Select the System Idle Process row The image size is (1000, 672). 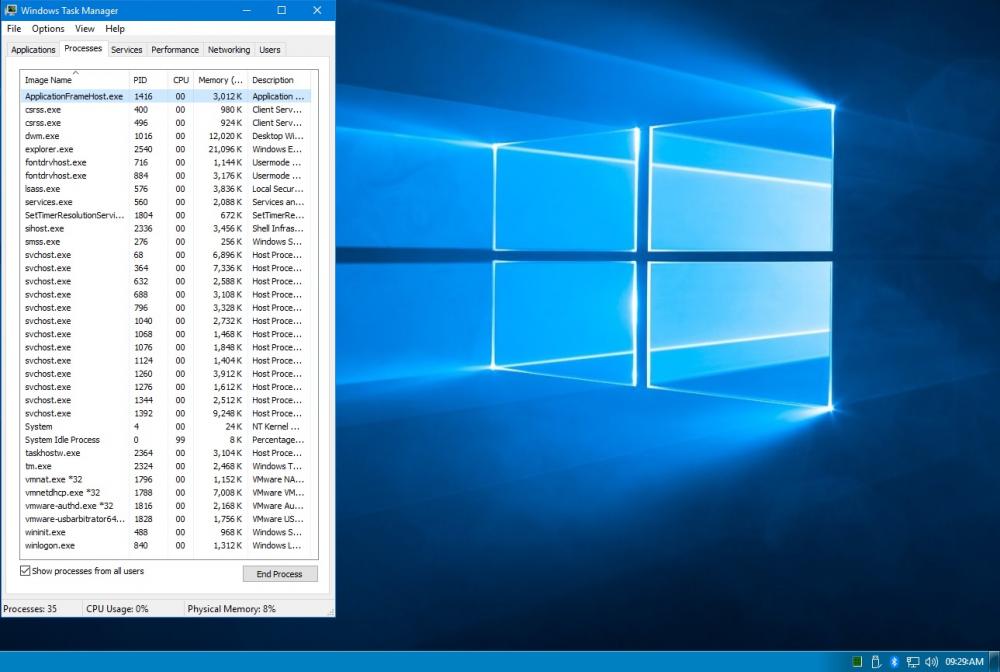(x=62, y=440)
